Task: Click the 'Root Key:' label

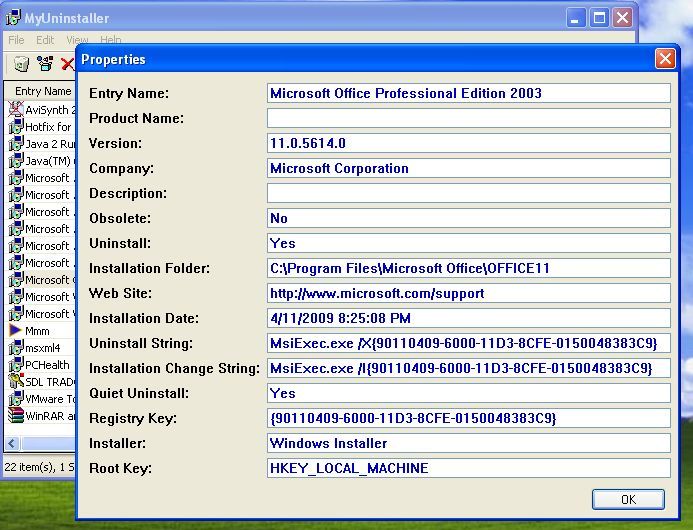Action: pyautogui.click(x=120, y=469)
